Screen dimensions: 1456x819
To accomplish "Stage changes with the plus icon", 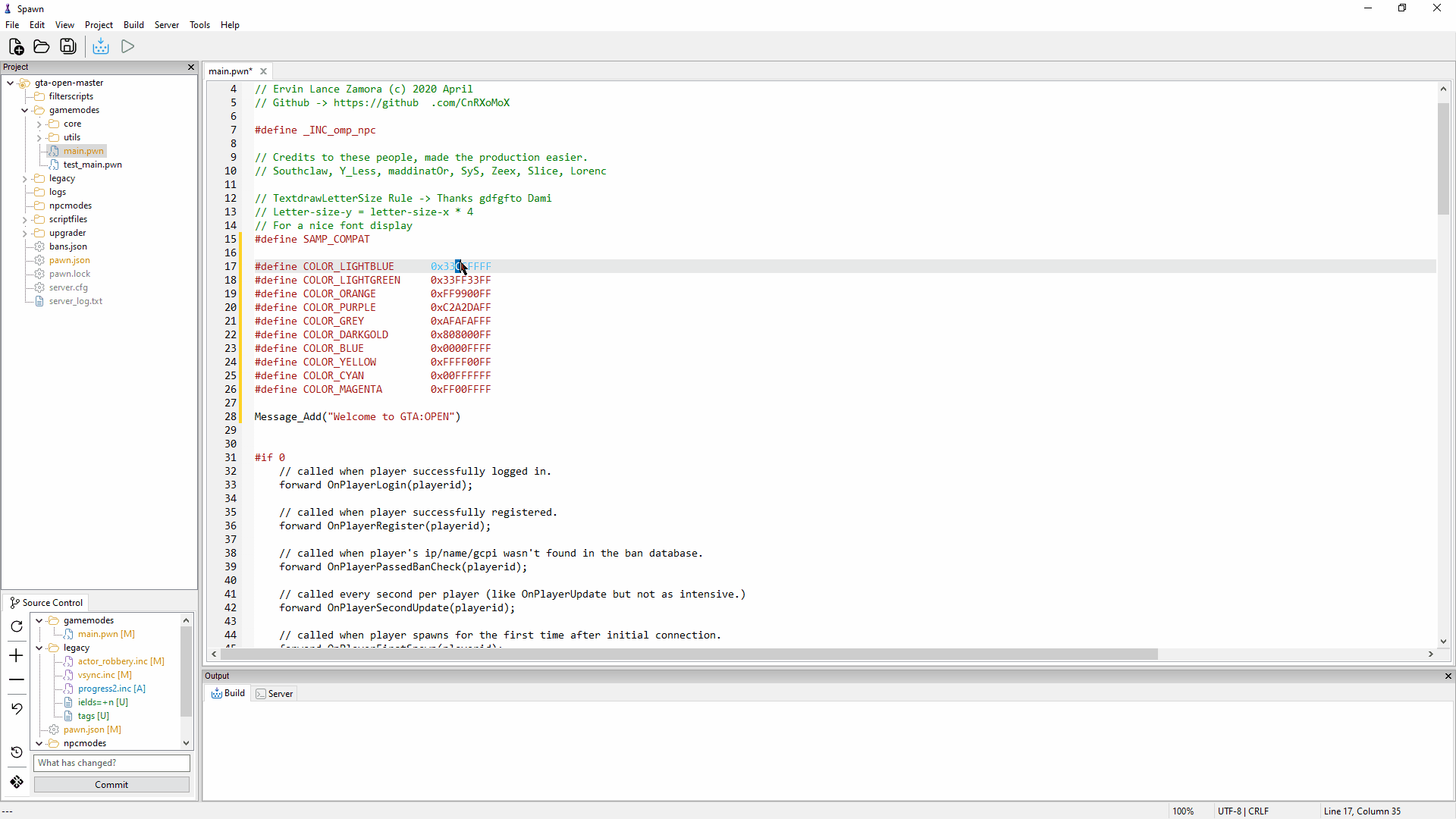I will [17, 655].
